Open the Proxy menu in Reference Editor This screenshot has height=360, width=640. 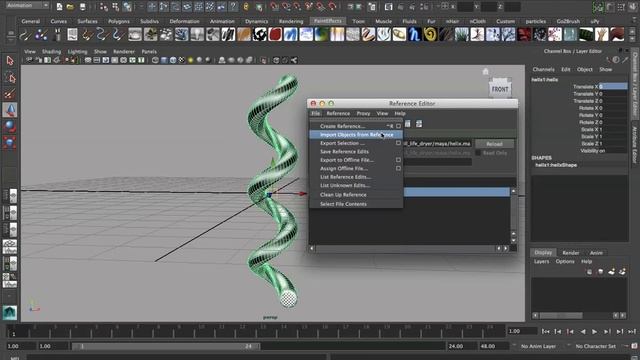(363, 113)
